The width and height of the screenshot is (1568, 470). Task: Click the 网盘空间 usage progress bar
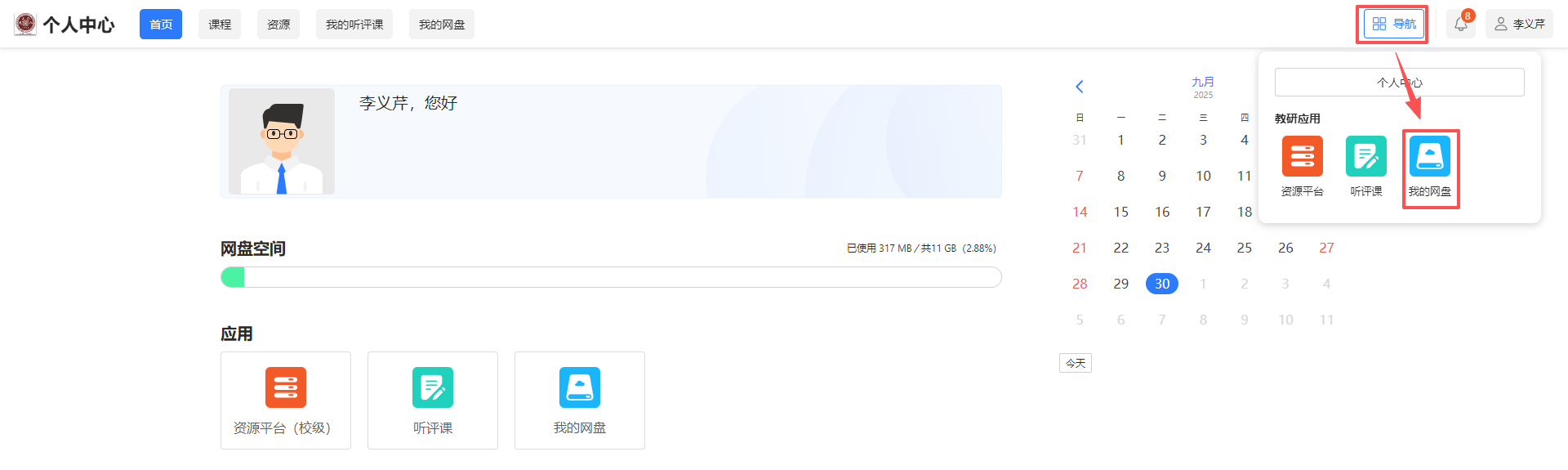[x=611, y=277]
